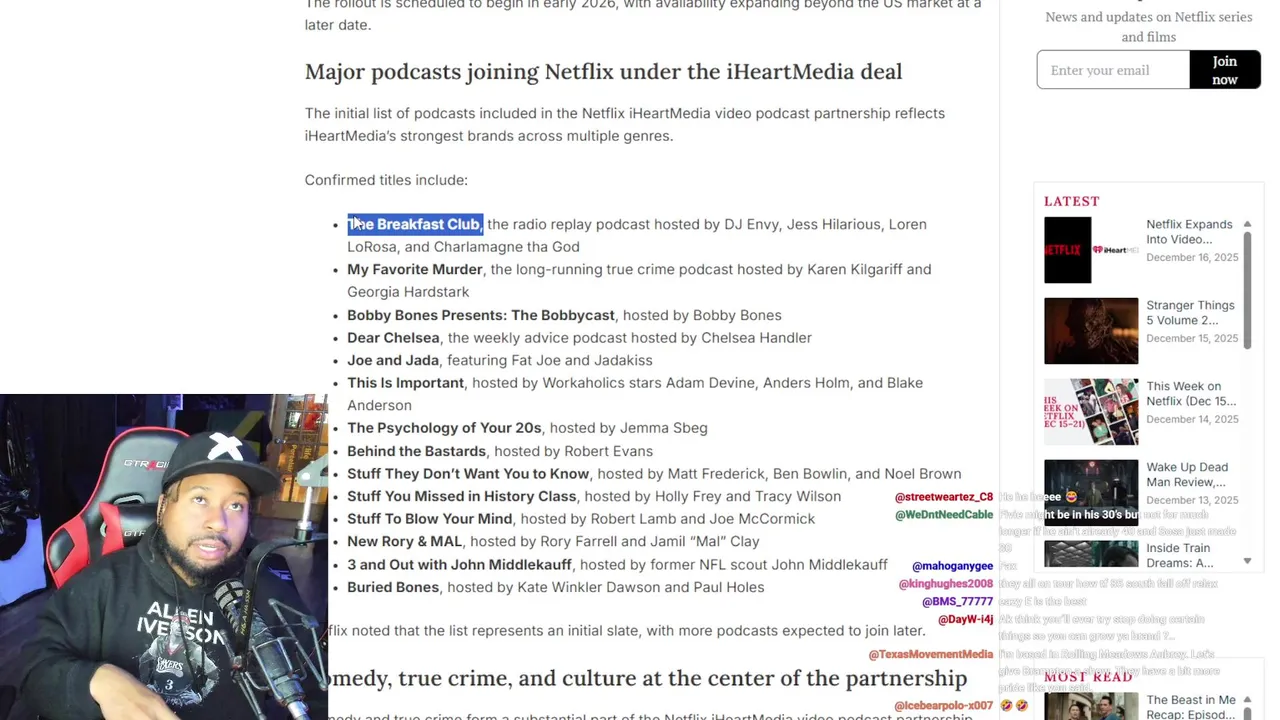1280x720 pixels.
Task: Click the Latest list scroll-down arrow
Action: tap(1247, 561)
